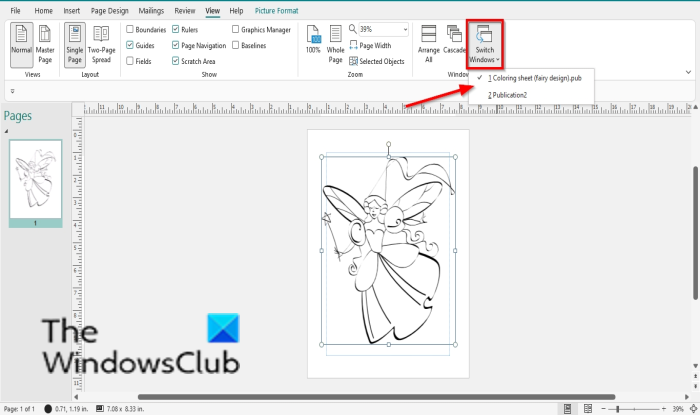
Task: Collapse the Pages panel triangle
Action: pyautogui.click(x=6, y=131)
